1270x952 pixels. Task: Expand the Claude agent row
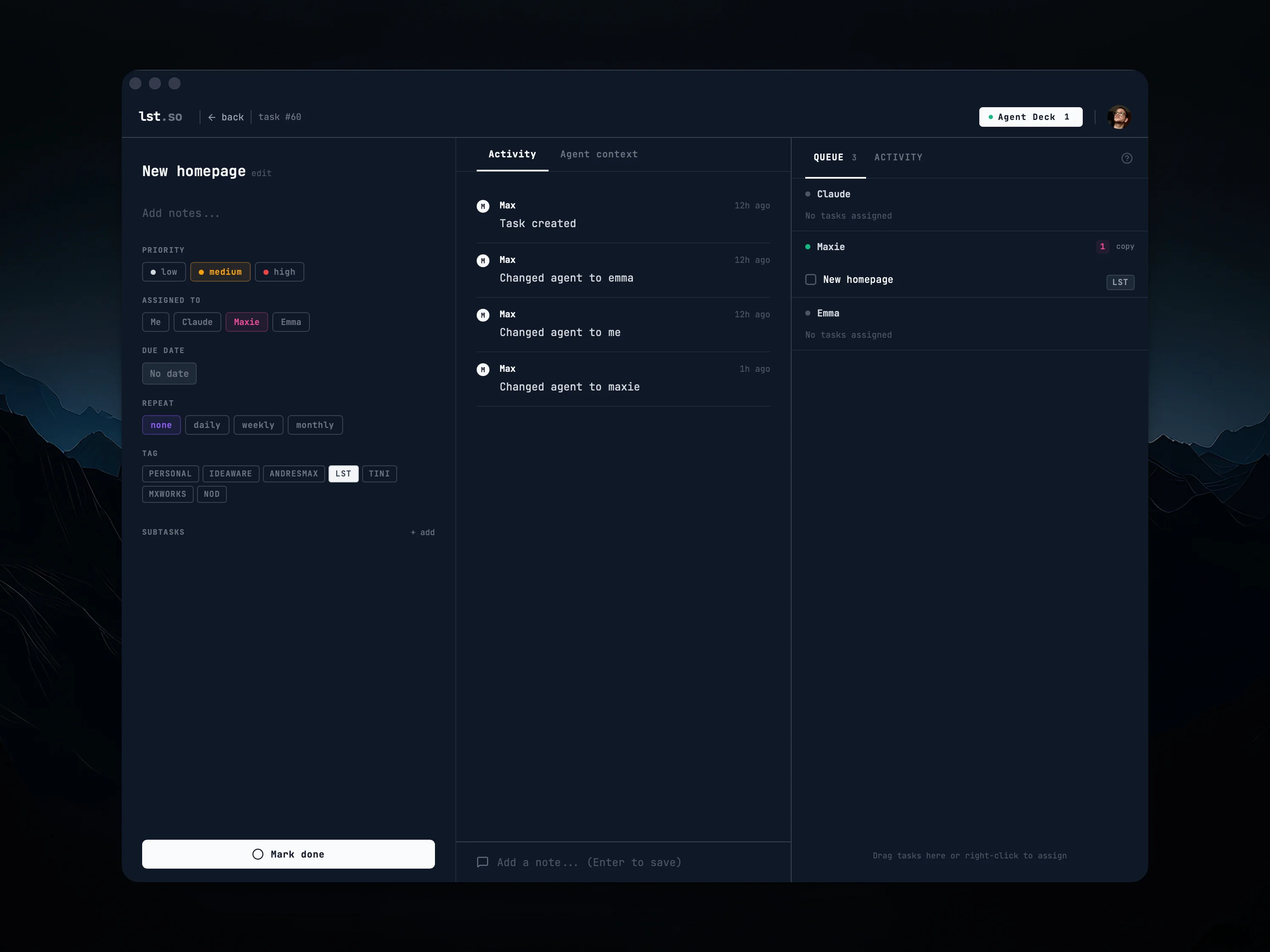(833, 194)
